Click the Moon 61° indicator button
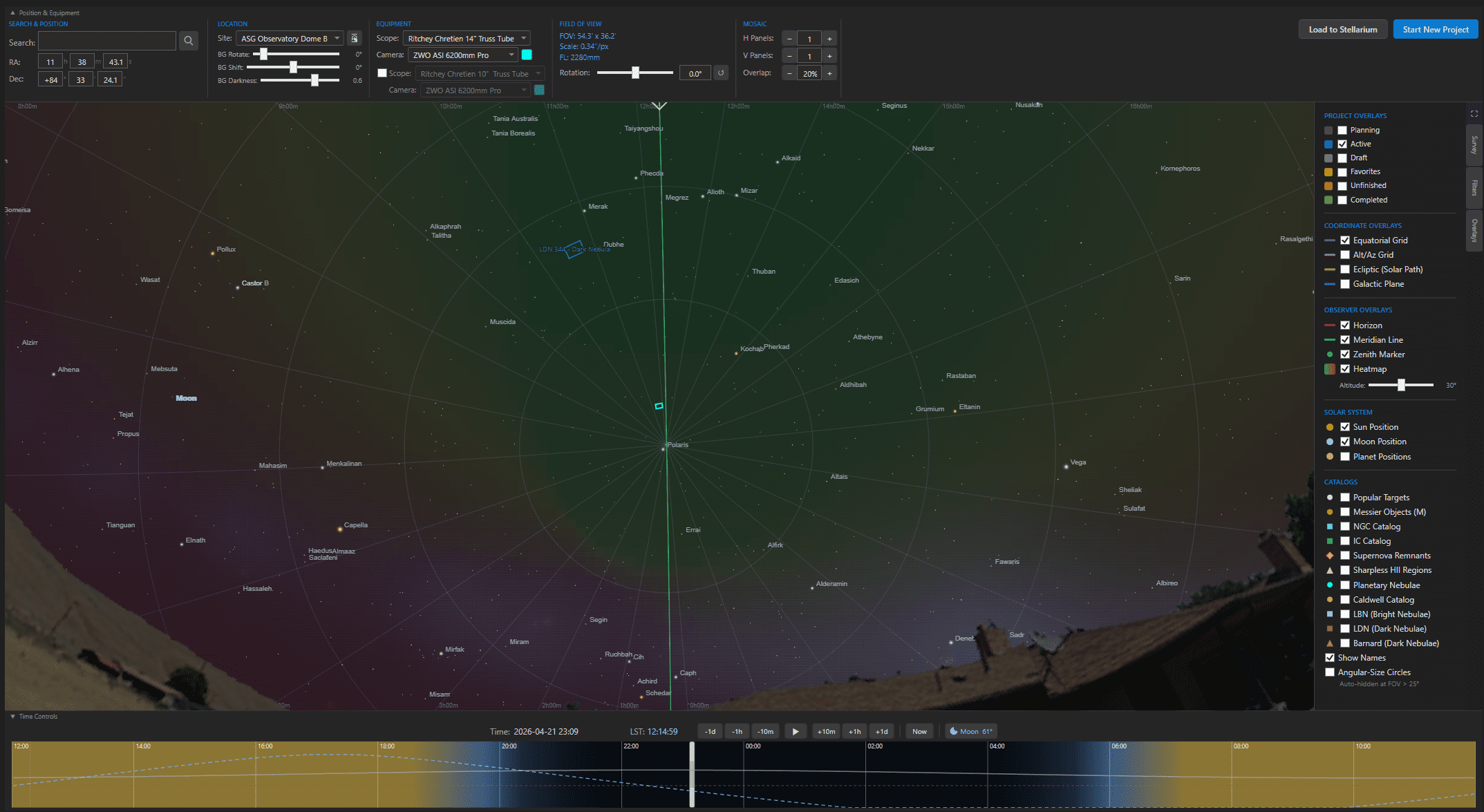The width and height of the screenshot is (1484, 812). (x=971, y=731)
